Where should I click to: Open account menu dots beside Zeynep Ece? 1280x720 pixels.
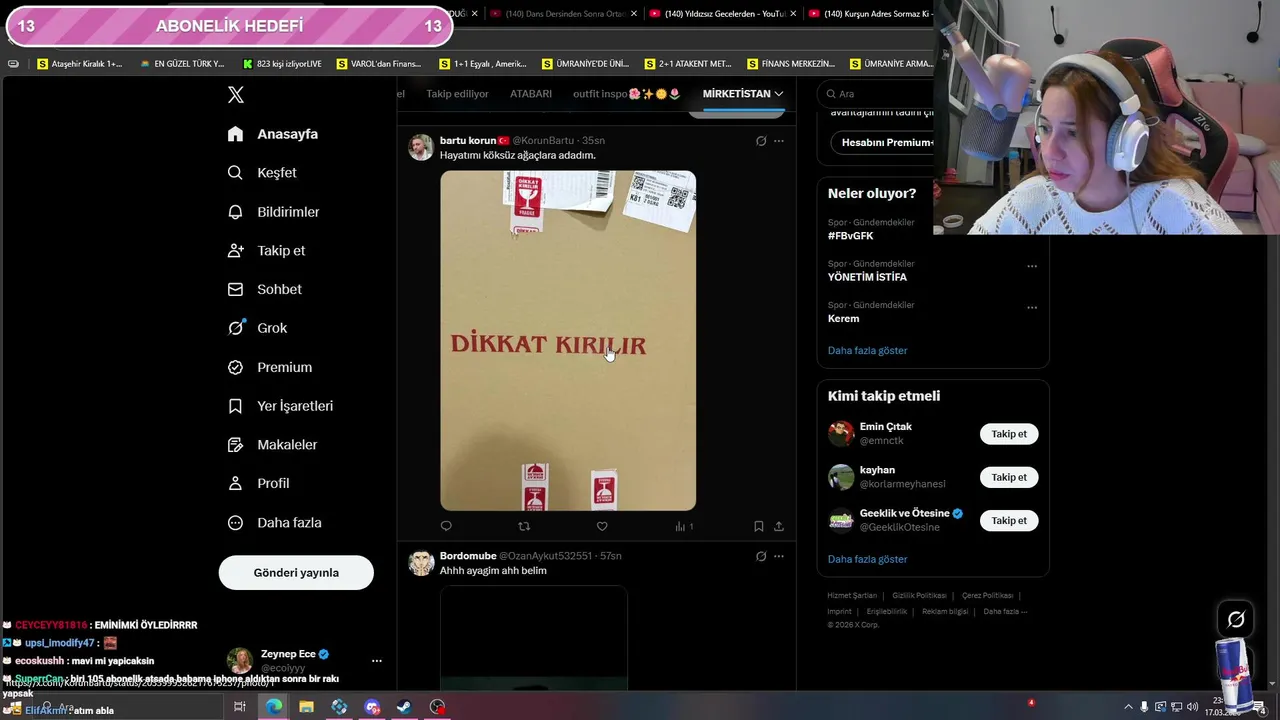[376, 661]
